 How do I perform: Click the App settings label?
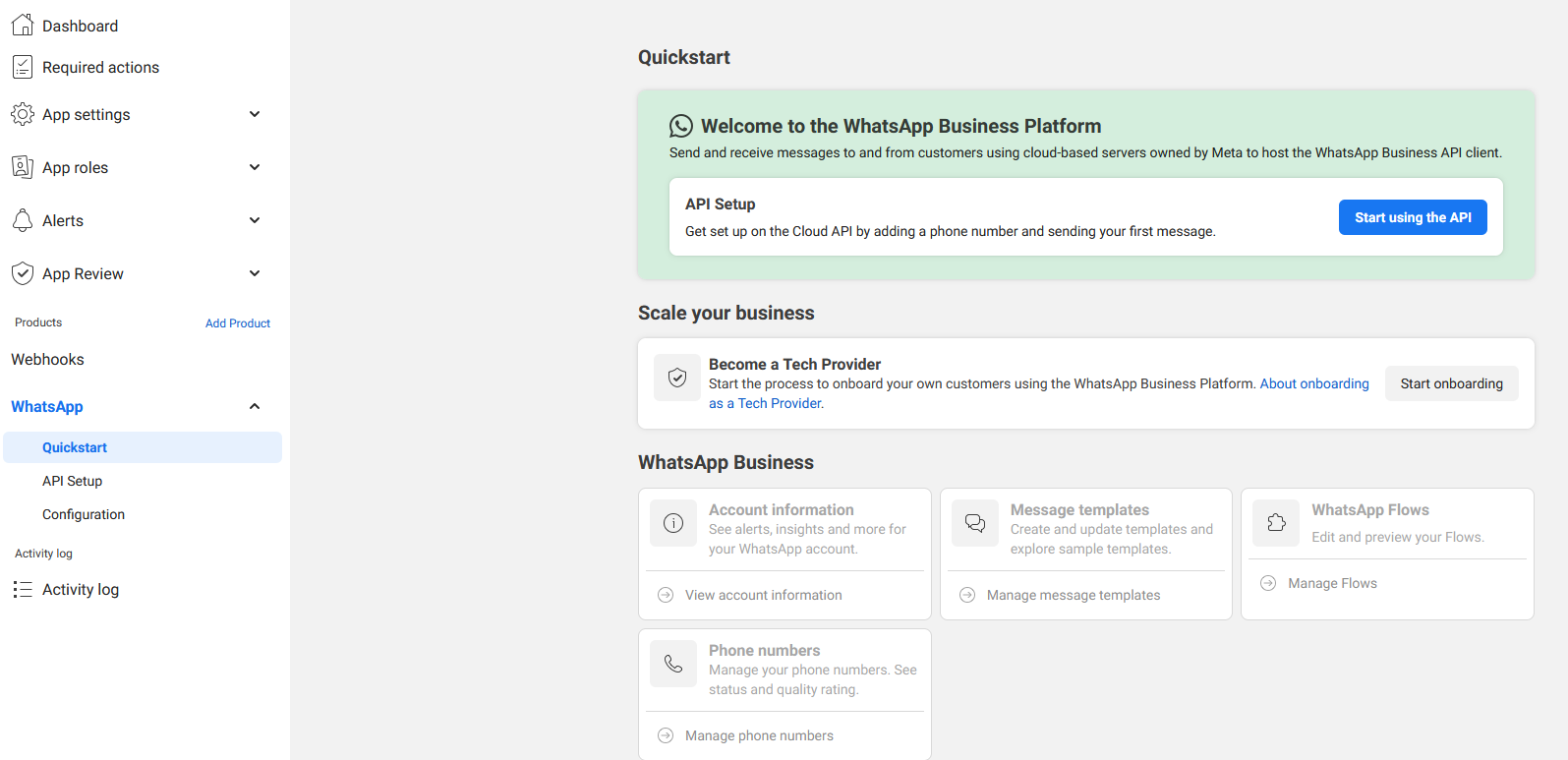(x=86, y=114)
